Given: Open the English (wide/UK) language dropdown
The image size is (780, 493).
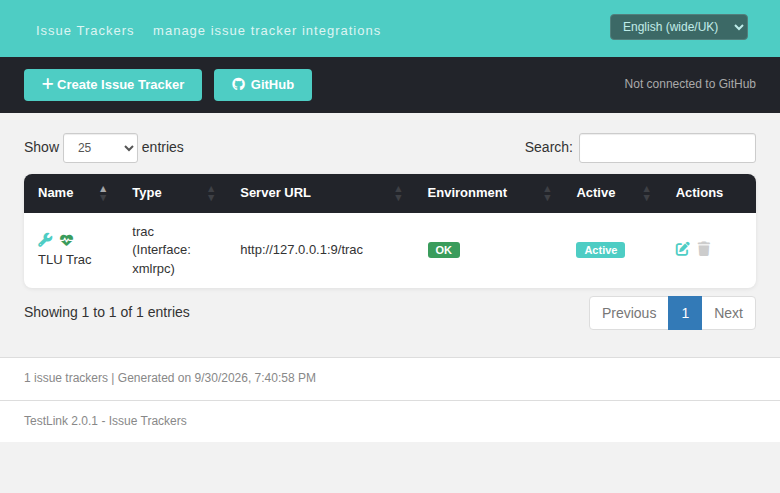Looking at the screenshot, I should pyautogui.click(x=679, y=27).
